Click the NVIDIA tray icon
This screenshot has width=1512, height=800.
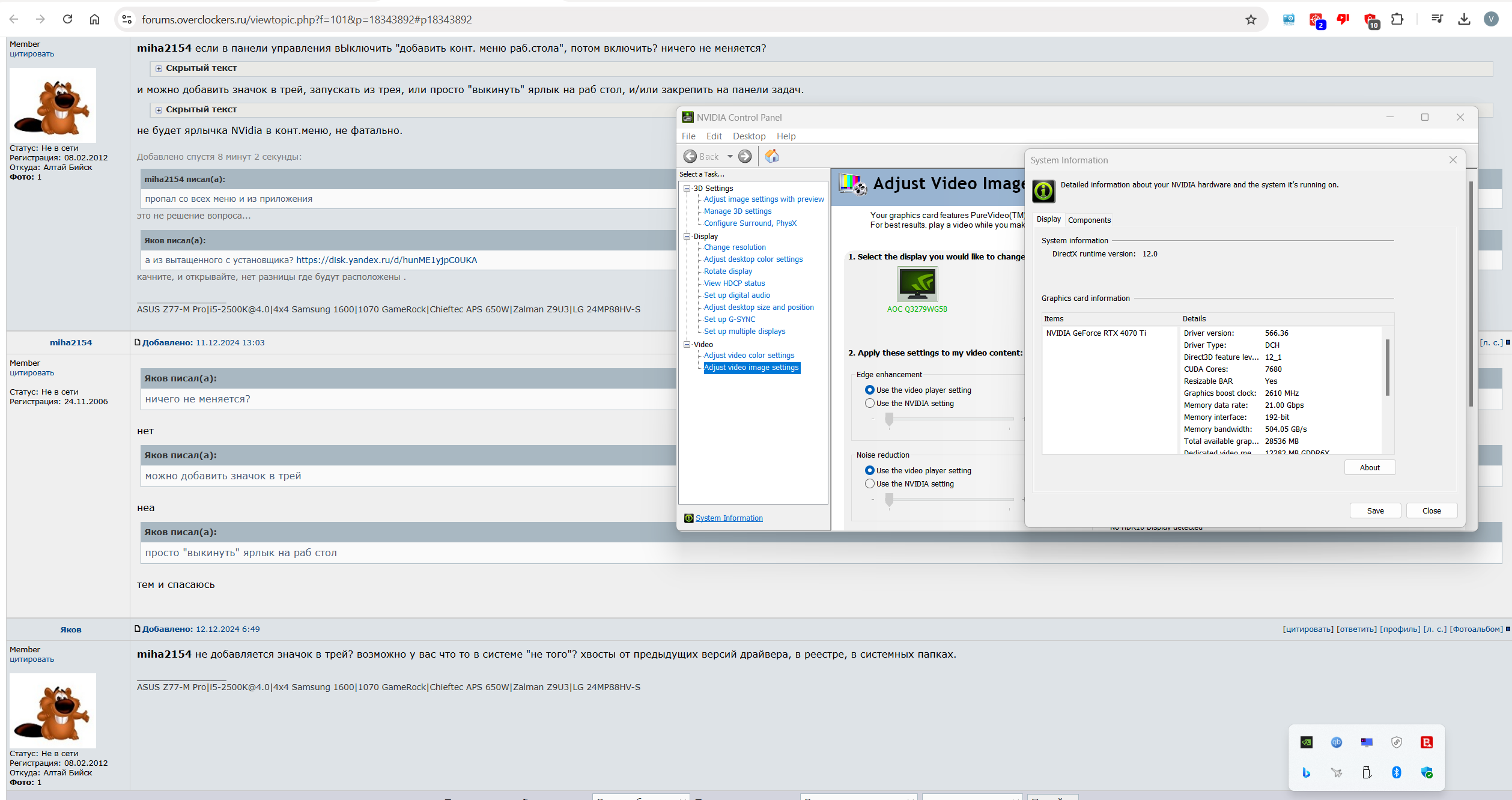coord(1307,742)
